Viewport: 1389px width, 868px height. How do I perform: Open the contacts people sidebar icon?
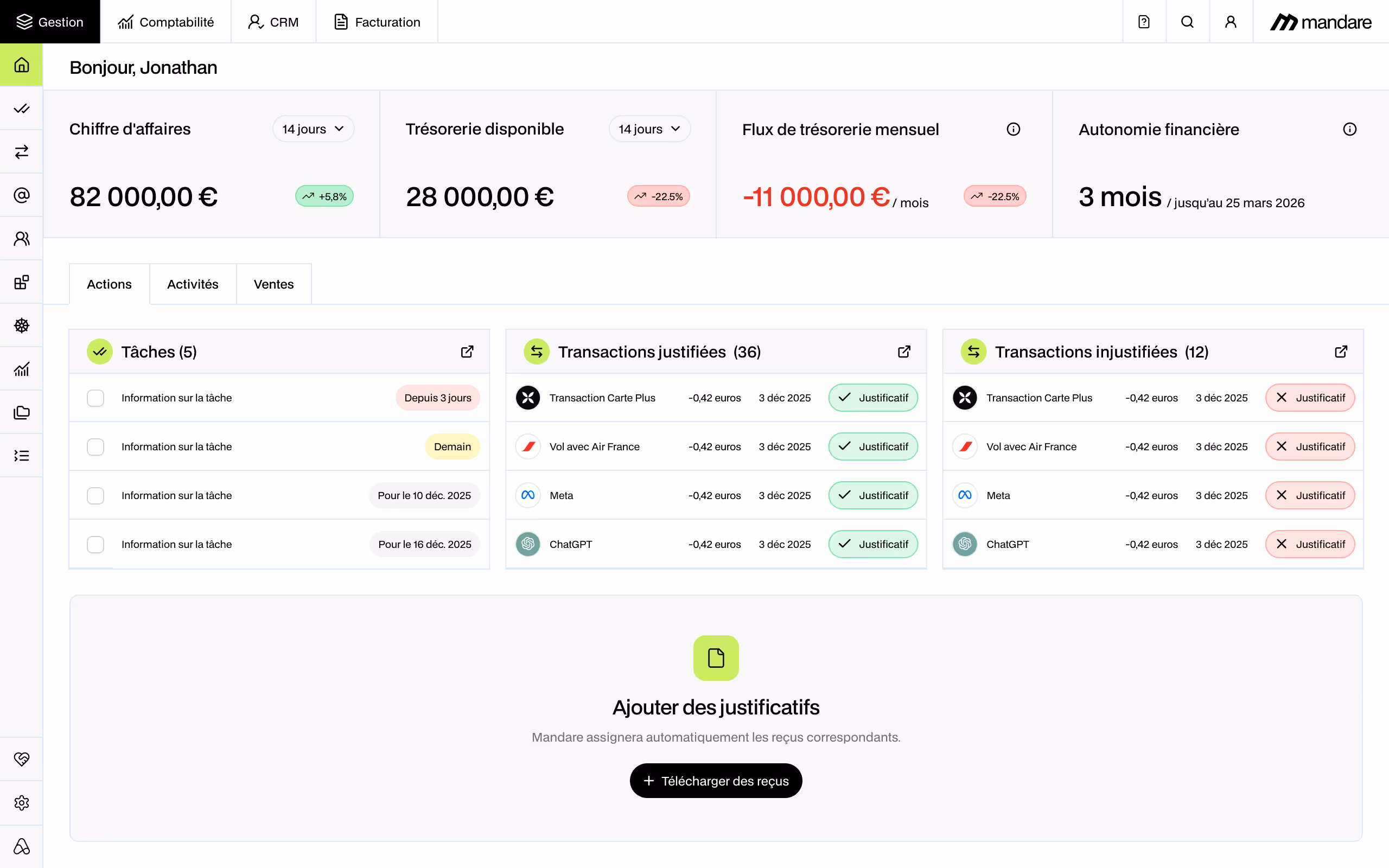click(x=21, y=238)
